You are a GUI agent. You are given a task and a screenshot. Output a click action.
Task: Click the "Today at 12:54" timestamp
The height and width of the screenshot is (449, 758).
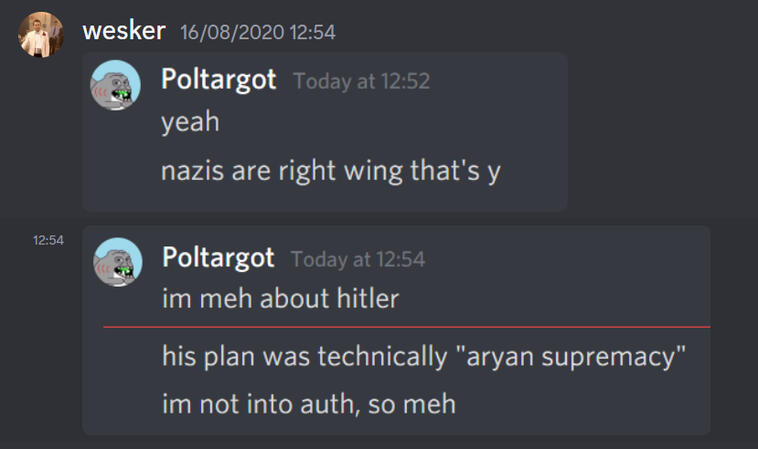click(x=358, y=260)
